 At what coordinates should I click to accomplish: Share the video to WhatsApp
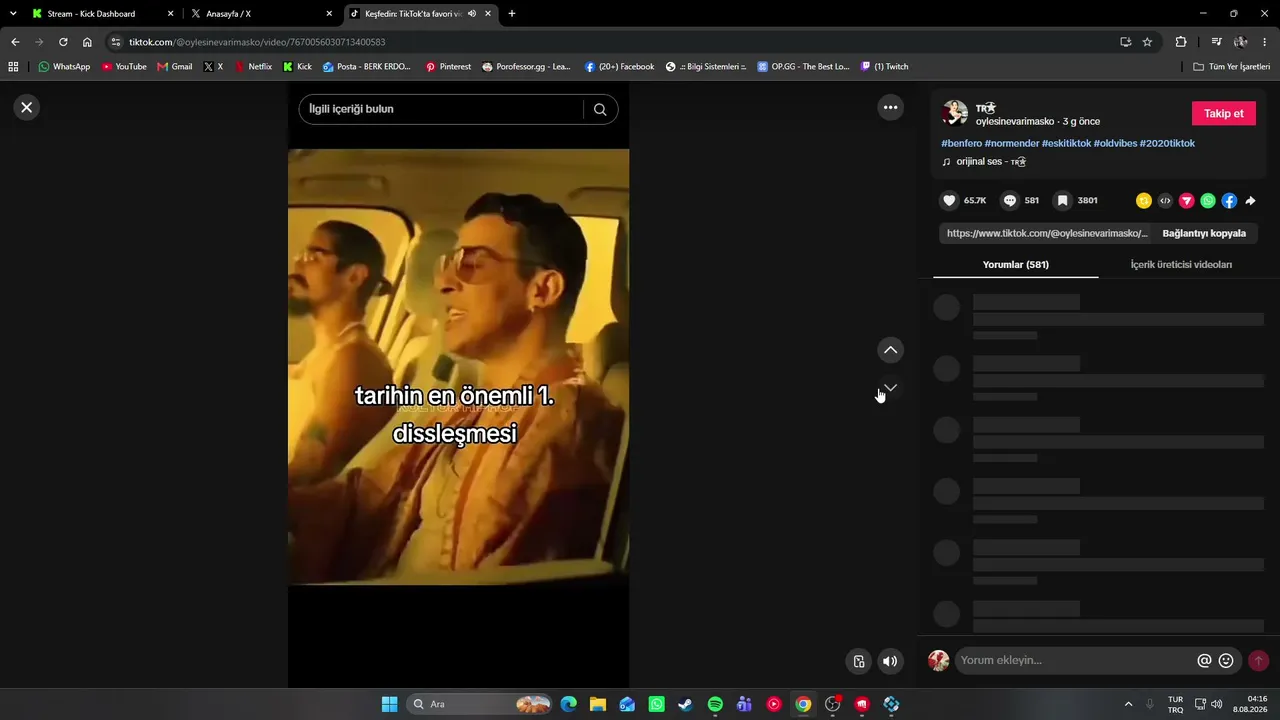coord(1208,200)
